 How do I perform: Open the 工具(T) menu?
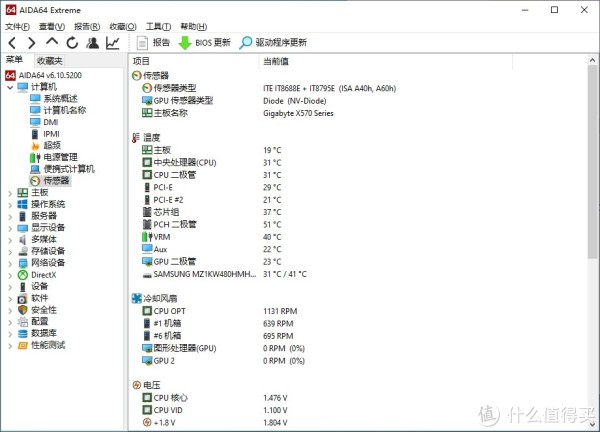click(158, 26)
